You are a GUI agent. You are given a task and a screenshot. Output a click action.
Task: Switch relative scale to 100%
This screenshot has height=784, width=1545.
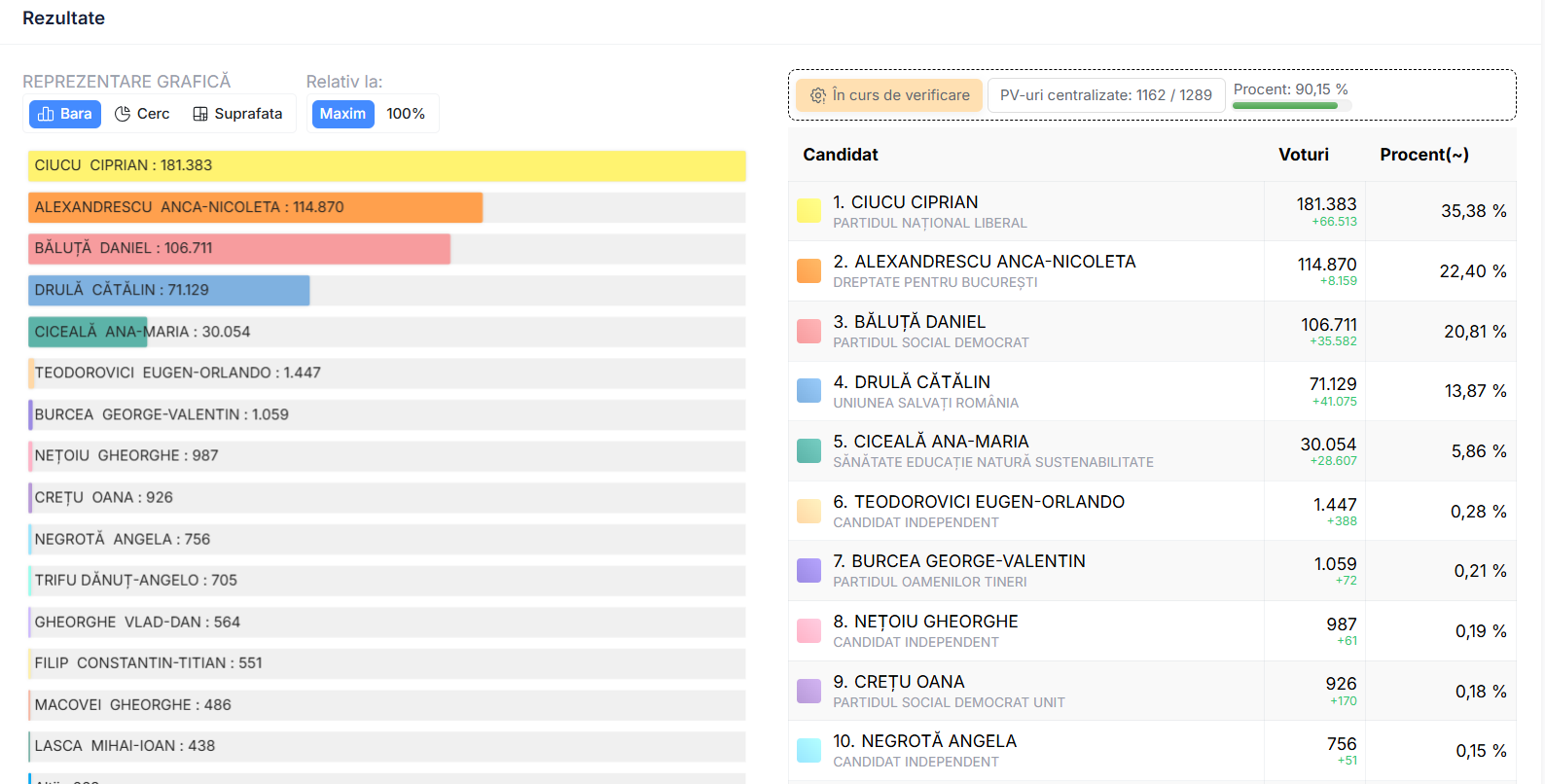406,114
